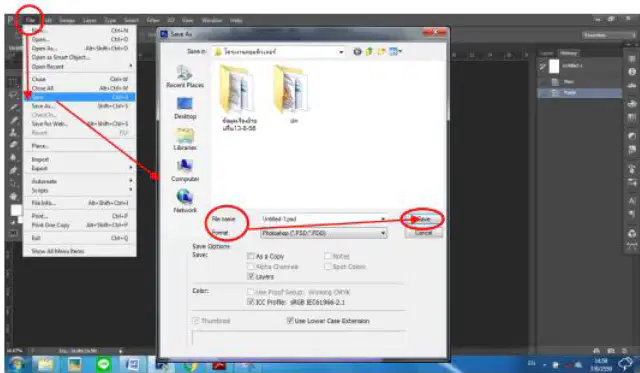
Task: Expand the Format dropdown list
Action: [383, 233]
